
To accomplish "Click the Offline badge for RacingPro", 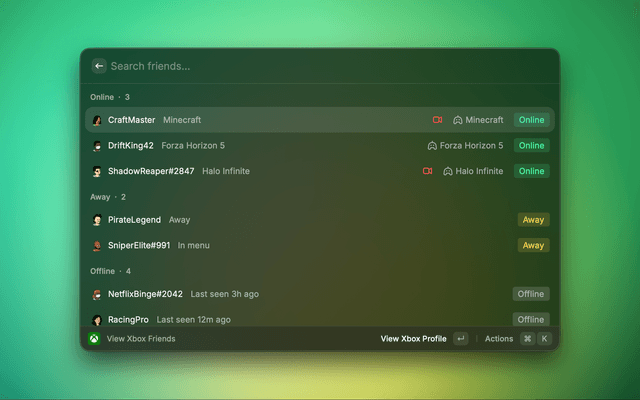I will [530, 319].
